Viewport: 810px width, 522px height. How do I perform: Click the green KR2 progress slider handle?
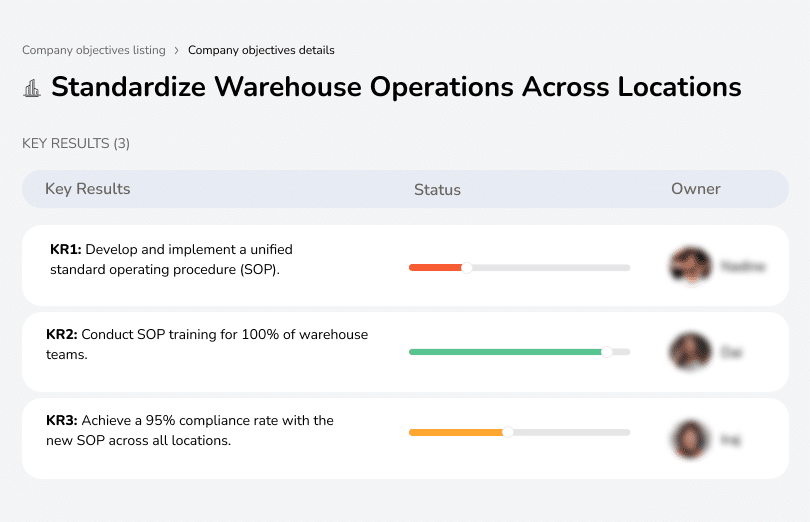606,352
